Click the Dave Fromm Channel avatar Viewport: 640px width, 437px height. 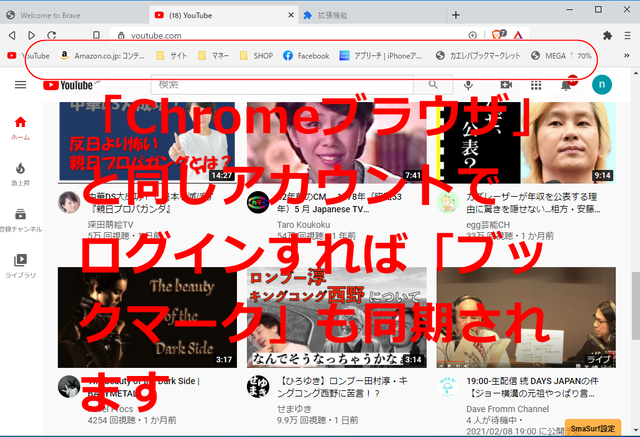point(447,386)
